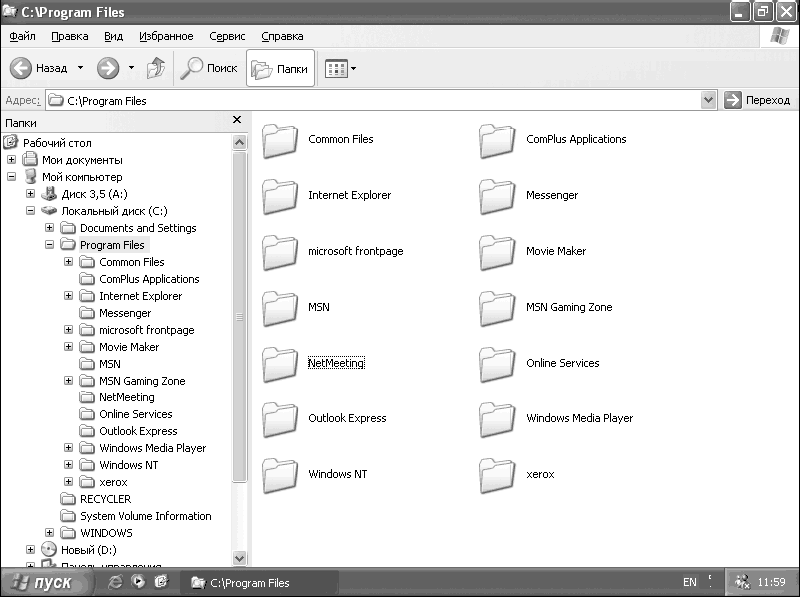Expand Диск 3,5 (A:) node
Viewport: 800px width, 597px height.
pyautogui.click(x=30, y=193)
